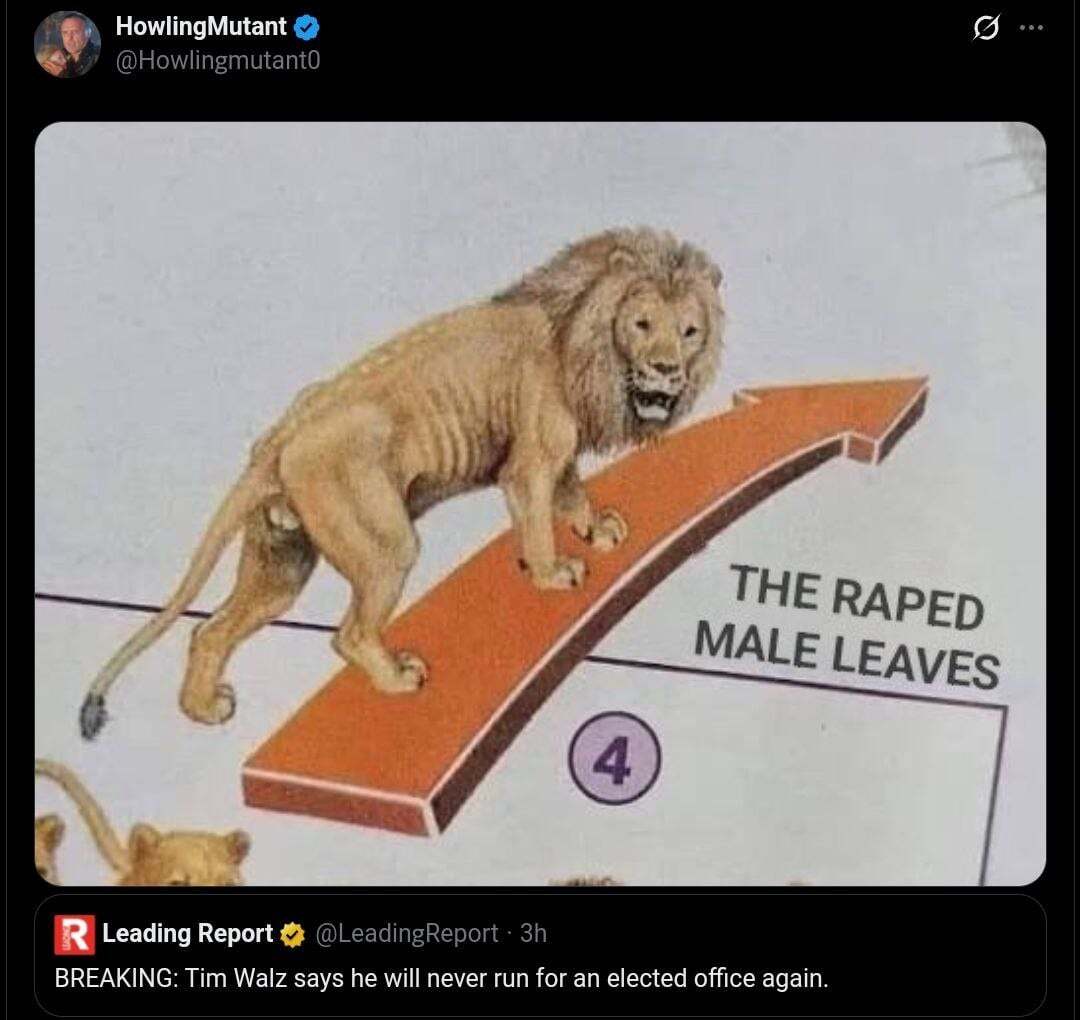Image resolution: width=1080 pixels, height=1020 pixels.
Task: Click the image caption ending in MALE LEAVES
Action: [847, 627]
